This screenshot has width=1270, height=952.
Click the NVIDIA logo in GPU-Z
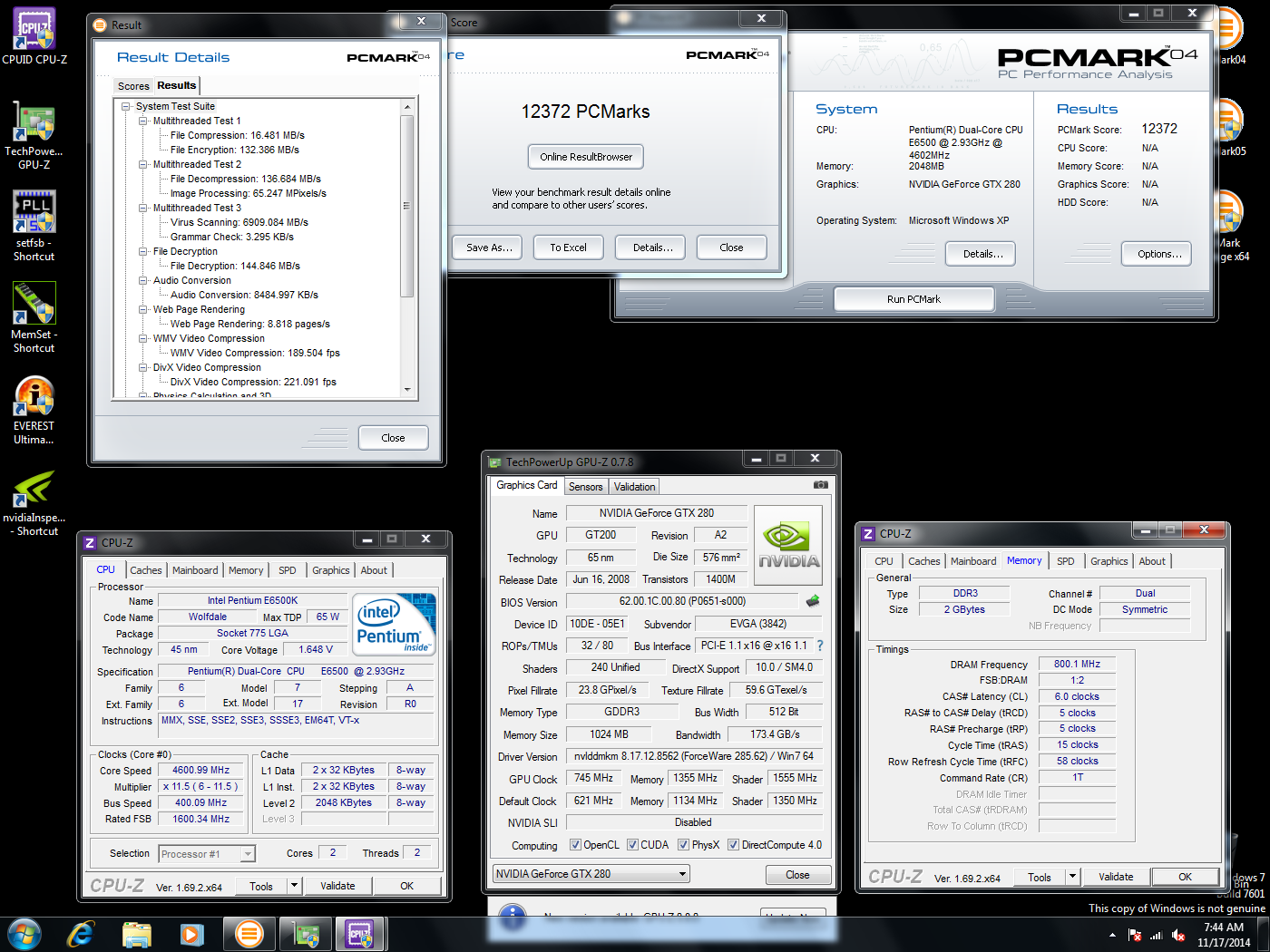tap(788, 545)
